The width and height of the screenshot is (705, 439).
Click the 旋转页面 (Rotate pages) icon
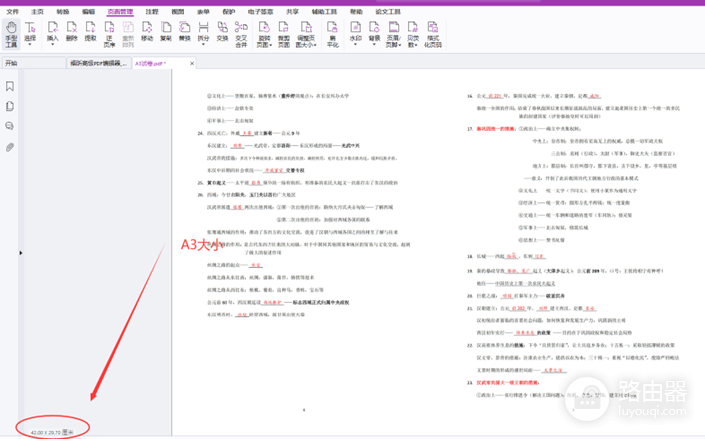pyautogui.click(x=264, y=28)
